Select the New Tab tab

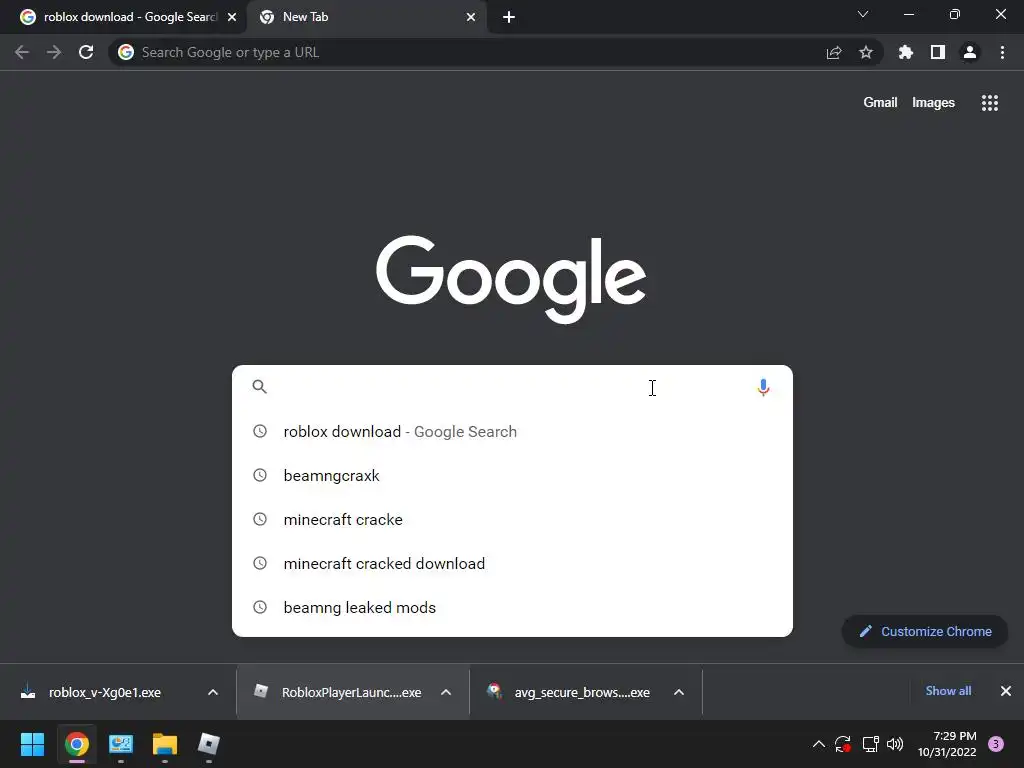[x=366, y=17]
